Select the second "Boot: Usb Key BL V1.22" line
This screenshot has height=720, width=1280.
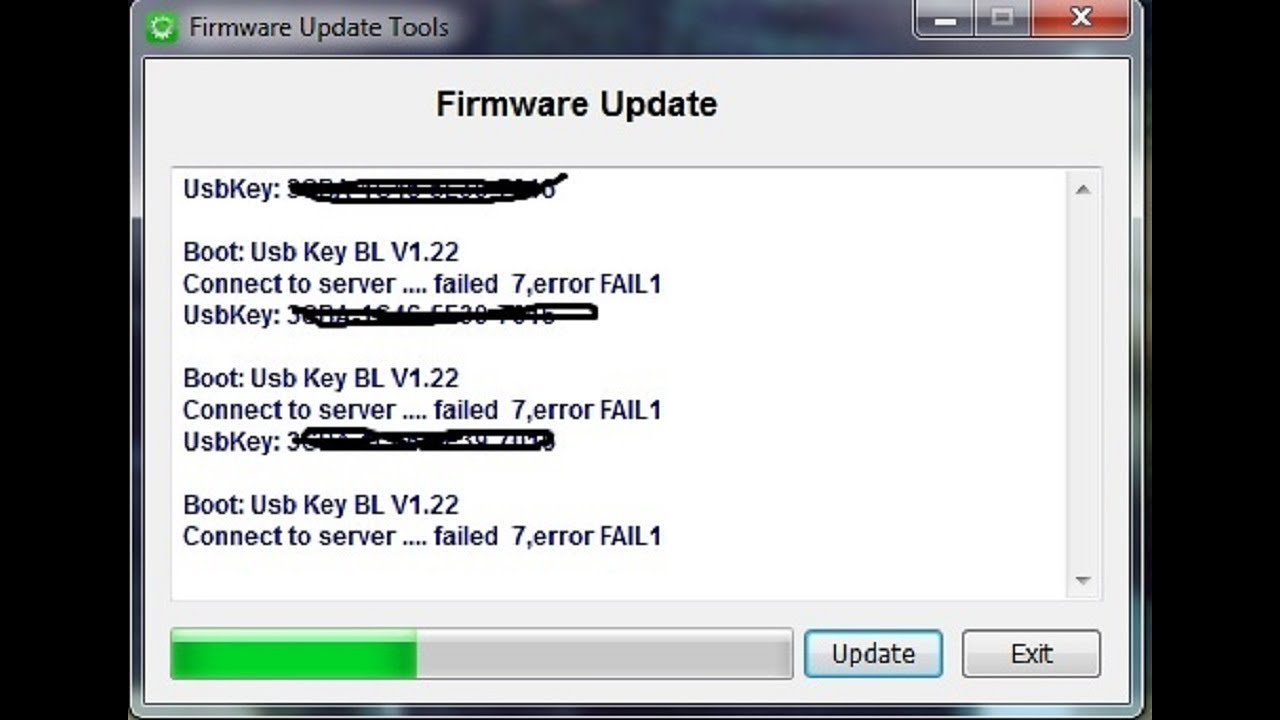pos(320,378)
